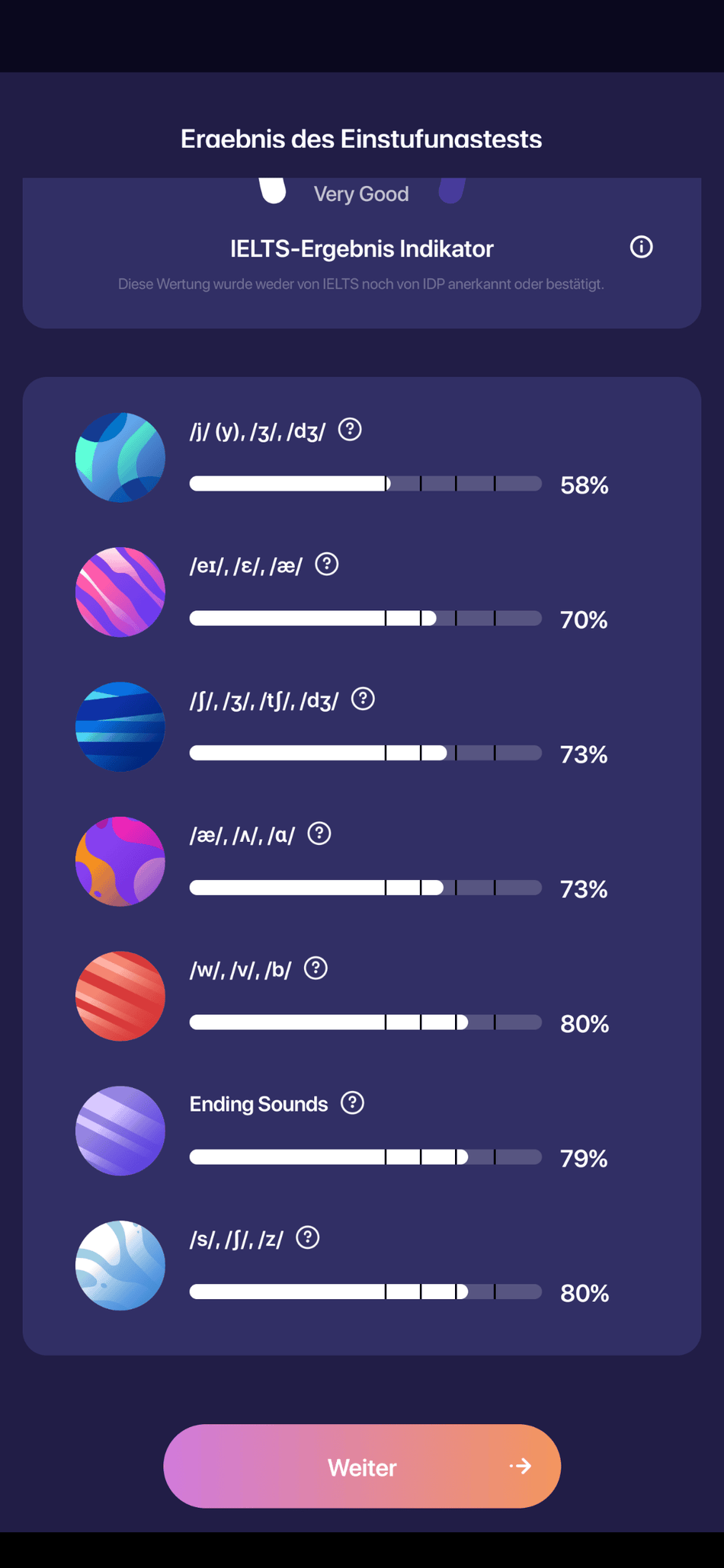Select the white and blue planet
Screen dimensions: 724x1568
point(120,1266)
